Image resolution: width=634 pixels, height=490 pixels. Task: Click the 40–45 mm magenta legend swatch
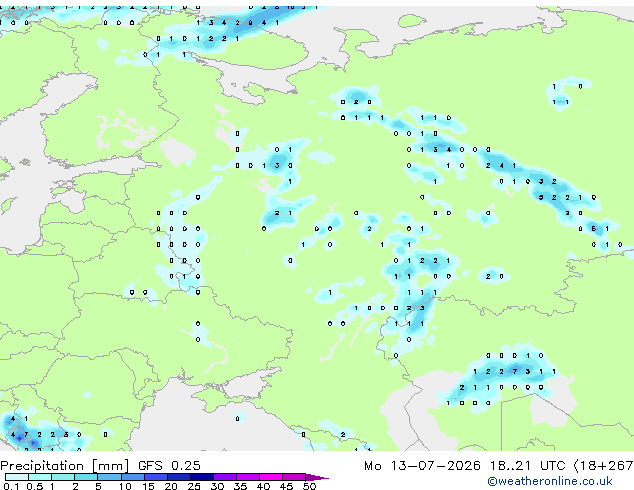[x=271, y=477]
